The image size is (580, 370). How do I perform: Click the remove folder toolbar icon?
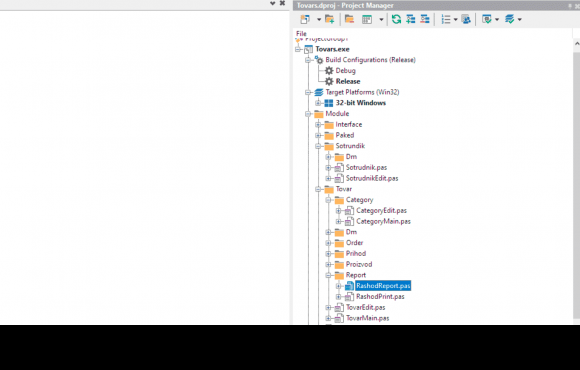tap(349, 19)
